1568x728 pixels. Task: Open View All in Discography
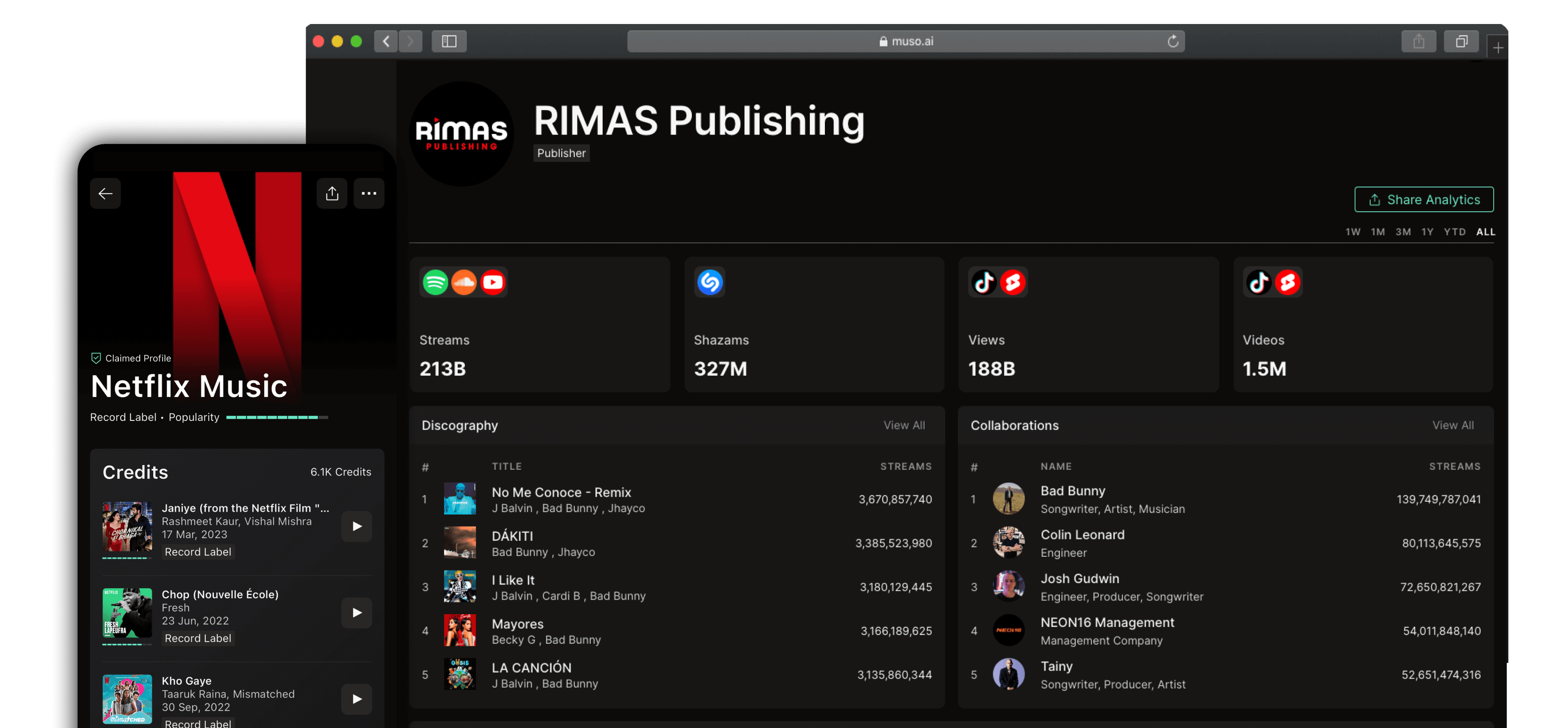[x=904, y=425]
